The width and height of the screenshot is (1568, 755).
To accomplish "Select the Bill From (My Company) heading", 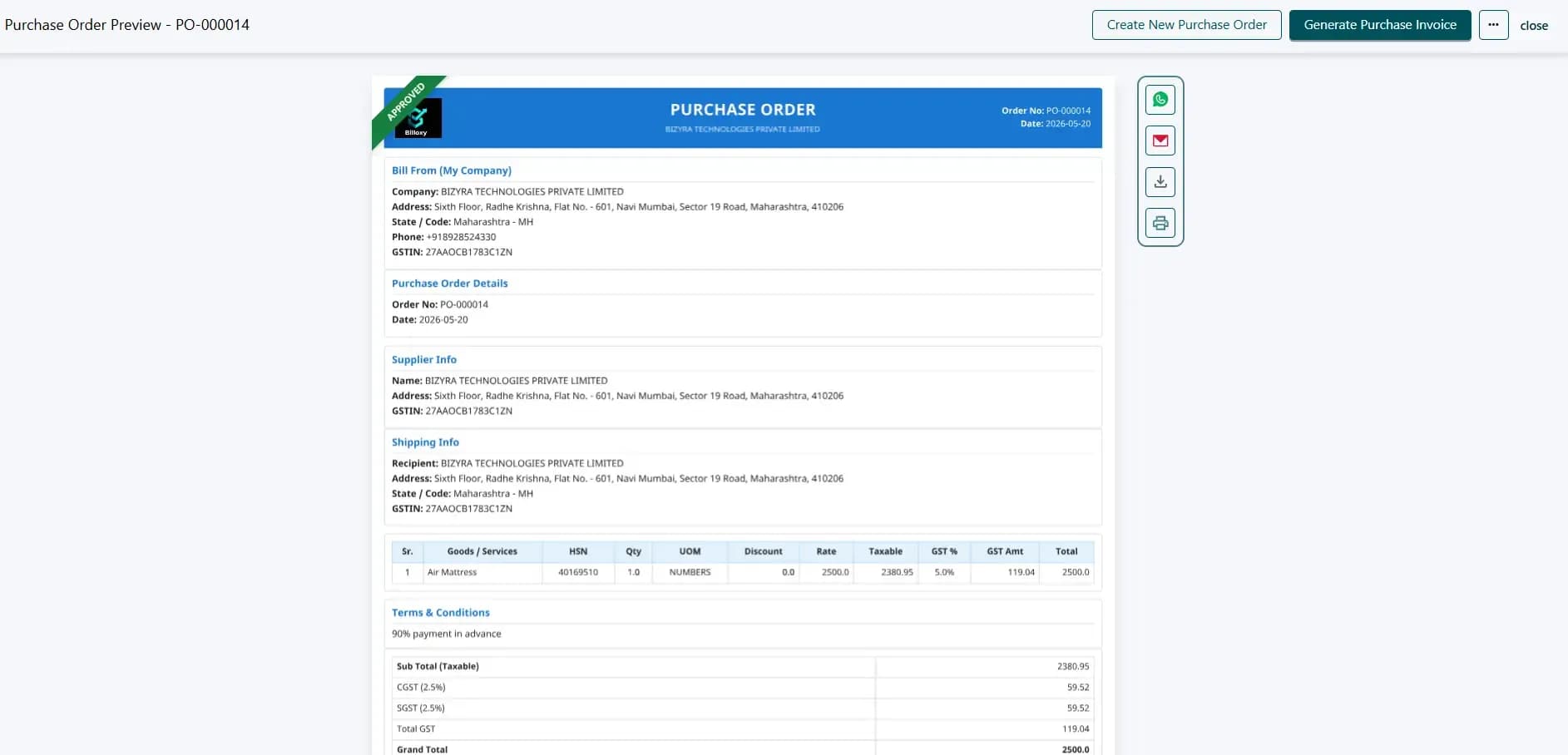I will pos(452,170).
